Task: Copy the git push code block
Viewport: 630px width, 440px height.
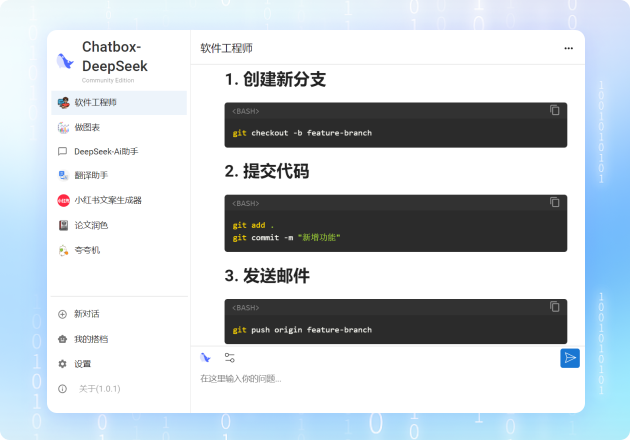Action: point(555,307)
